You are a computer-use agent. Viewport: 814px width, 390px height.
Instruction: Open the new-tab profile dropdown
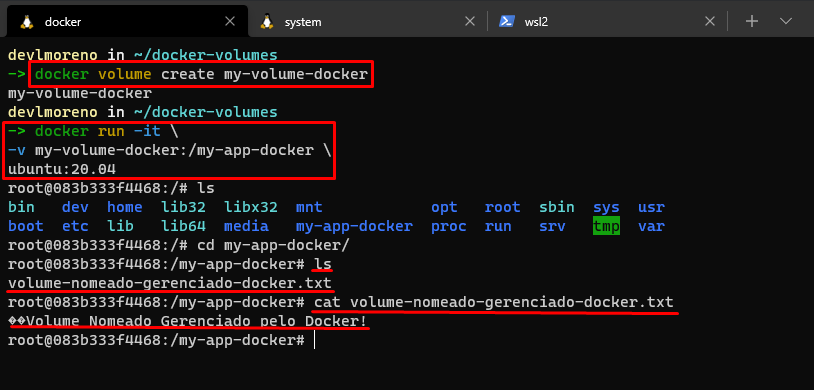click(786, 21)
